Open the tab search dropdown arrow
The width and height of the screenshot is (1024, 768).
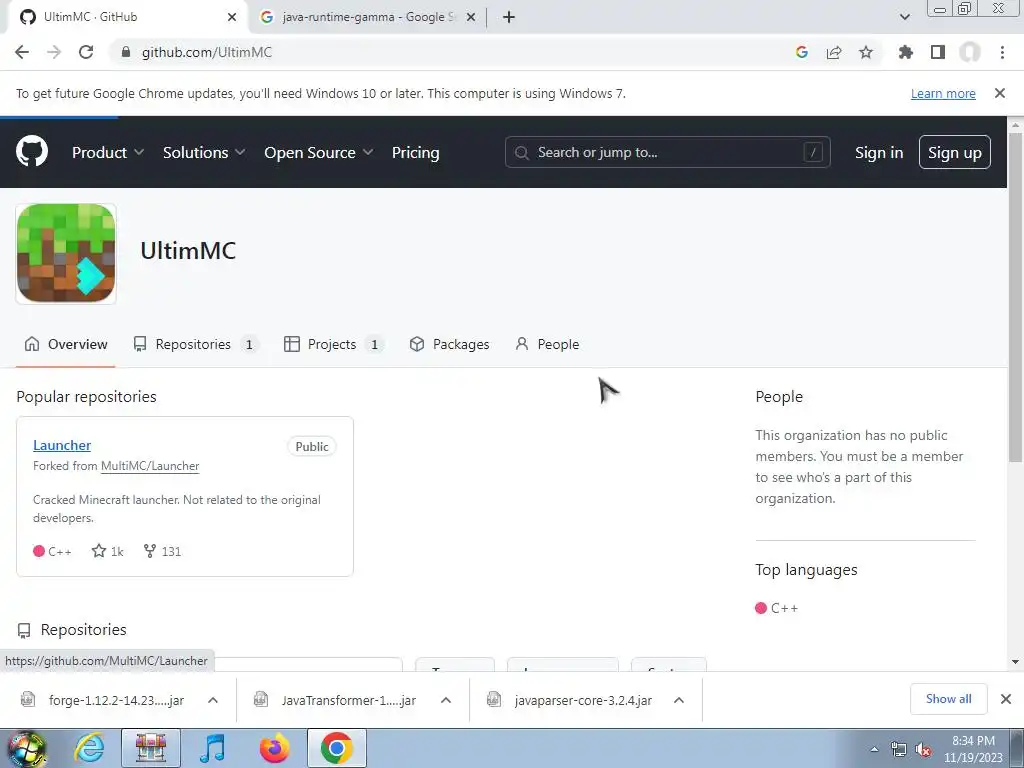tap(904, 17)
